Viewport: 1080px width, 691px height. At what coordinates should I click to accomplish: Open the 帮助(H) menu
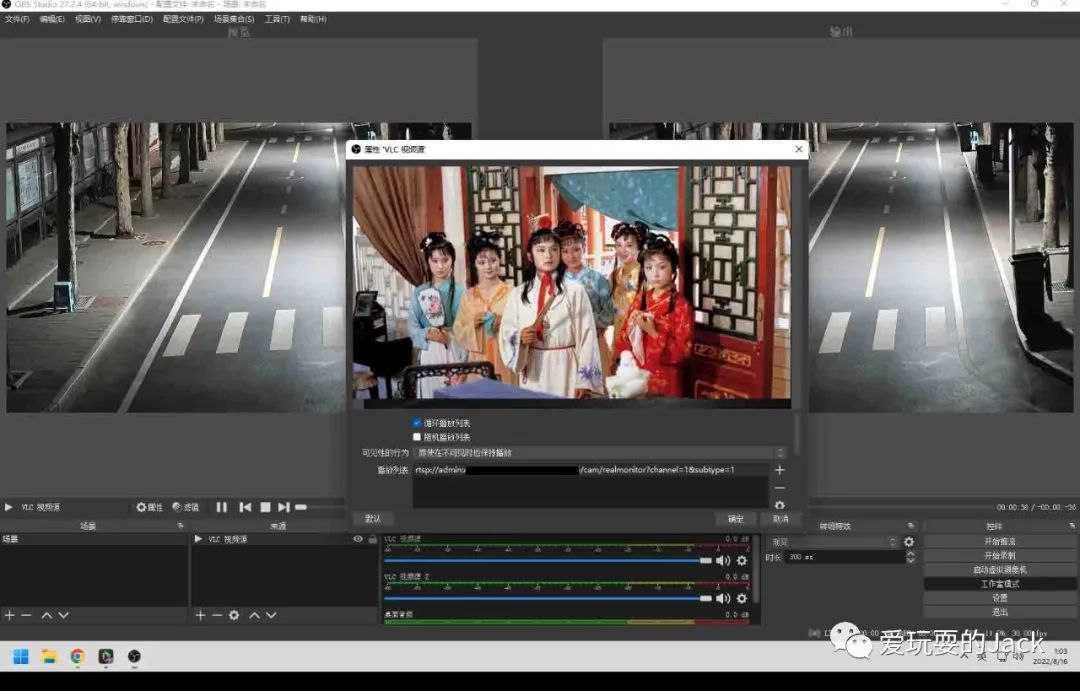(313, 19)
